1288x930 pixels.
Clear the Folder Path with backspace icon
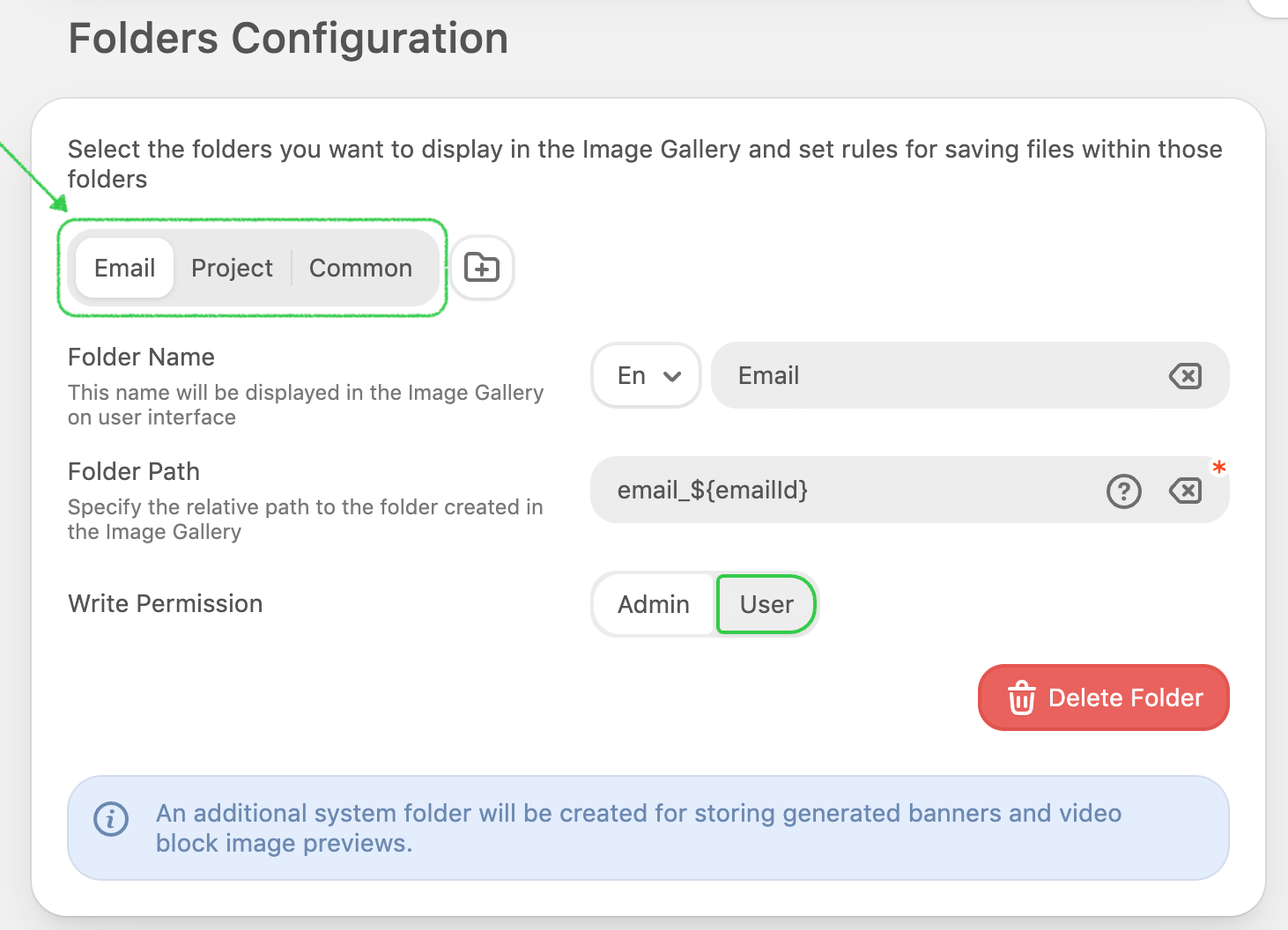(x=1185, y=491)
